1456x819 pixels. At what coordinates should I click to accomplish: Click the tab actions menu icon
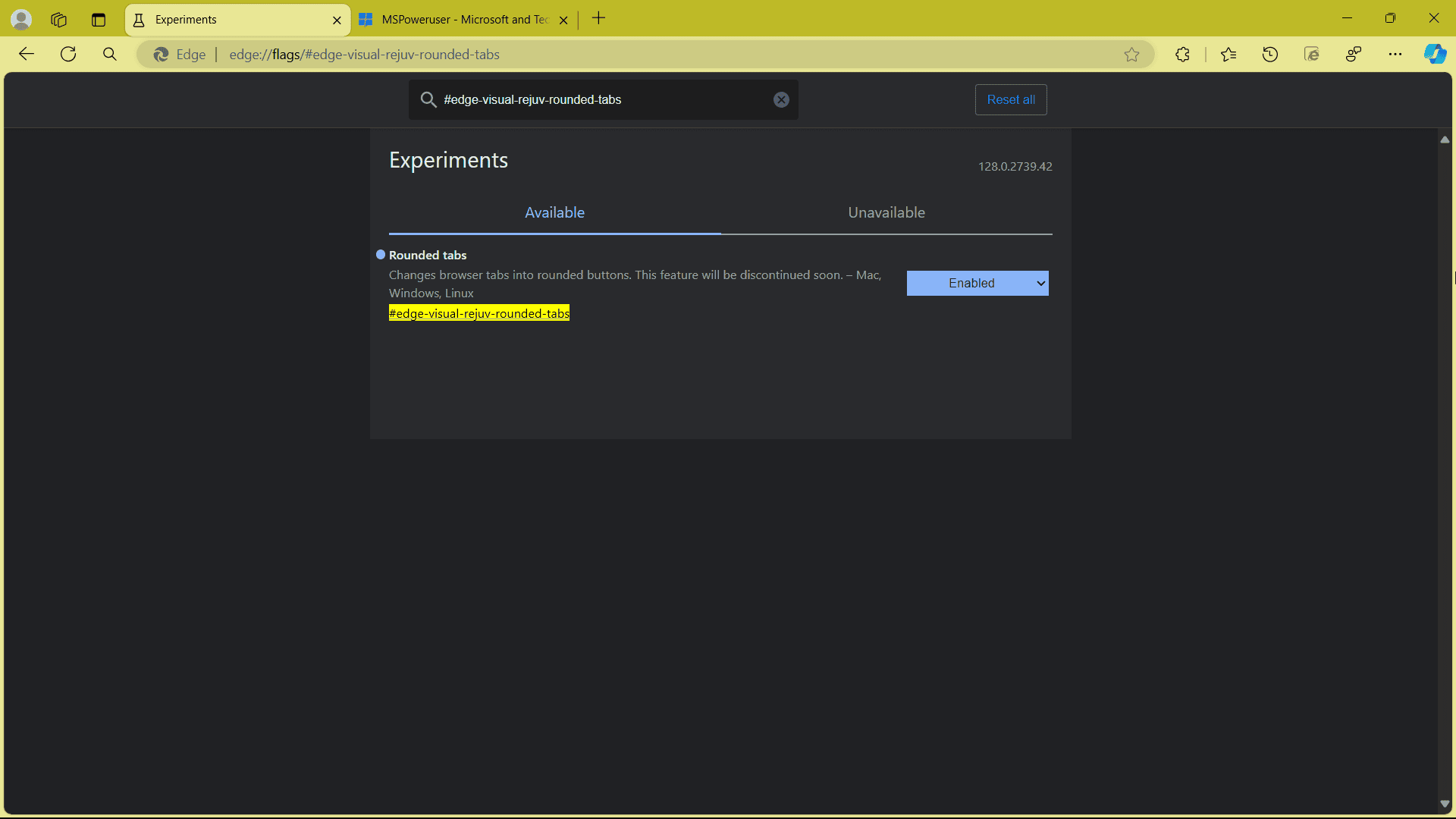99,20
